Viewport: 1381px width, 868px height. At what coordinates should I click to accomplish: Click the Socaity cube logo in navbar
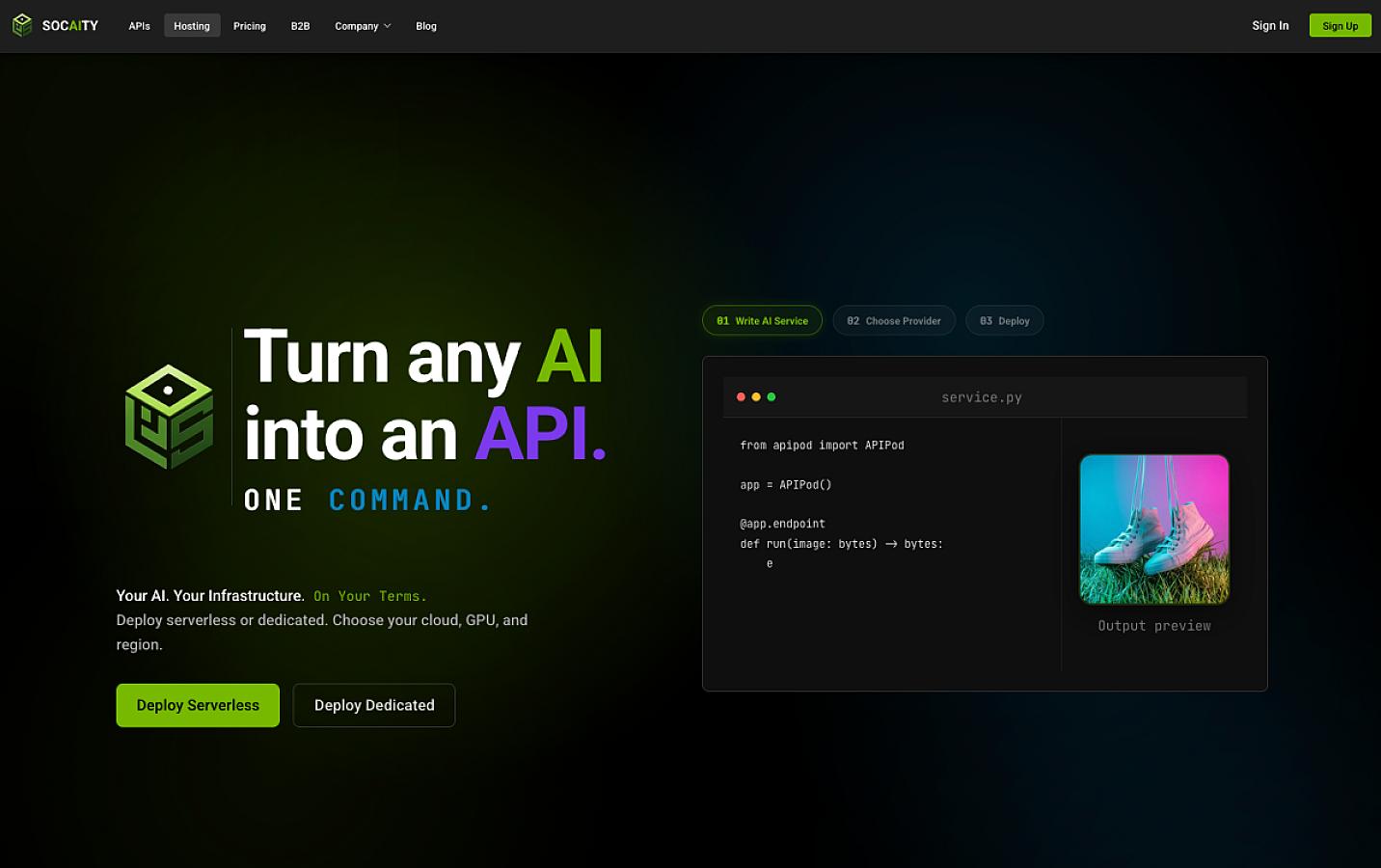click(x=22, y=25)
